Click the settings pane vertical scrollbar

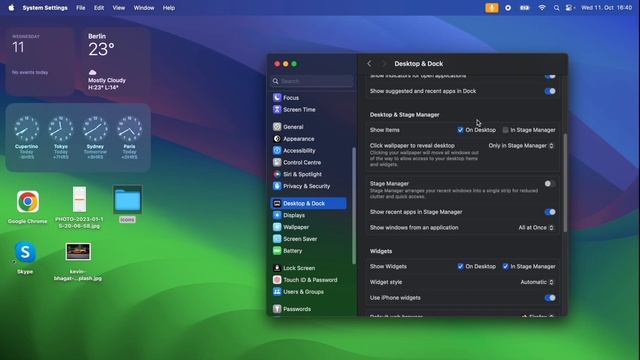(565, 182)
